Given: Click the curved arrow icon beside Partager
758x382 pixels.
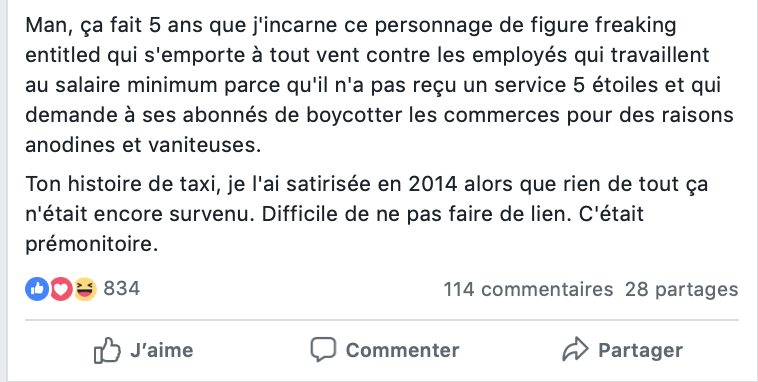Looking at the screenshot, I should coord(575,349).
